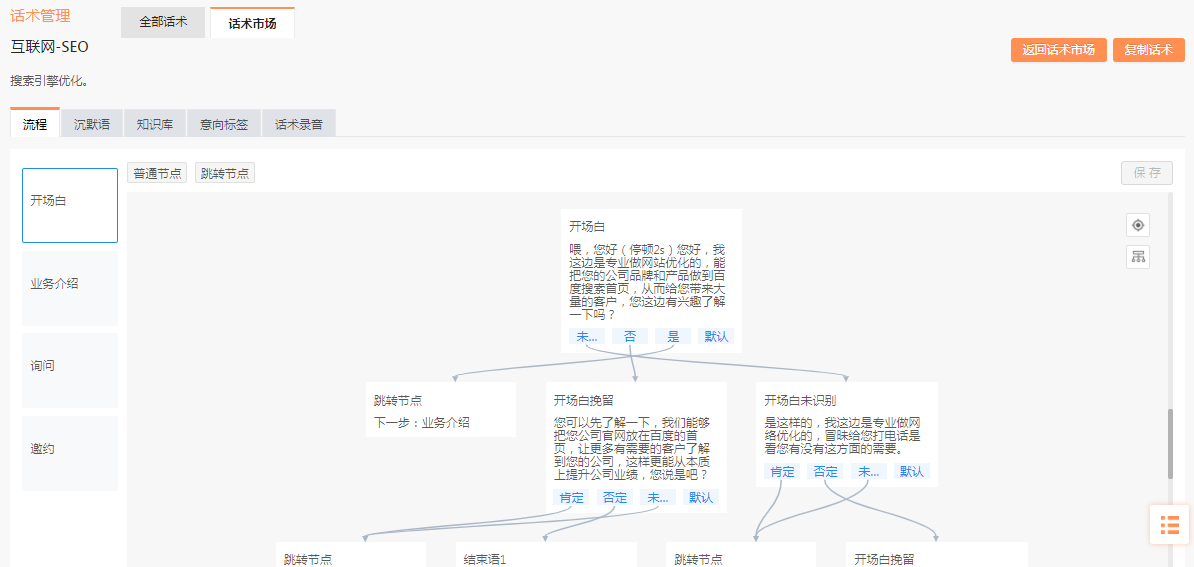The width and height of the screenshot is (1194, 567).
Task: Click the 默认 branch in 开场白 node
Action: pos(716,336)
